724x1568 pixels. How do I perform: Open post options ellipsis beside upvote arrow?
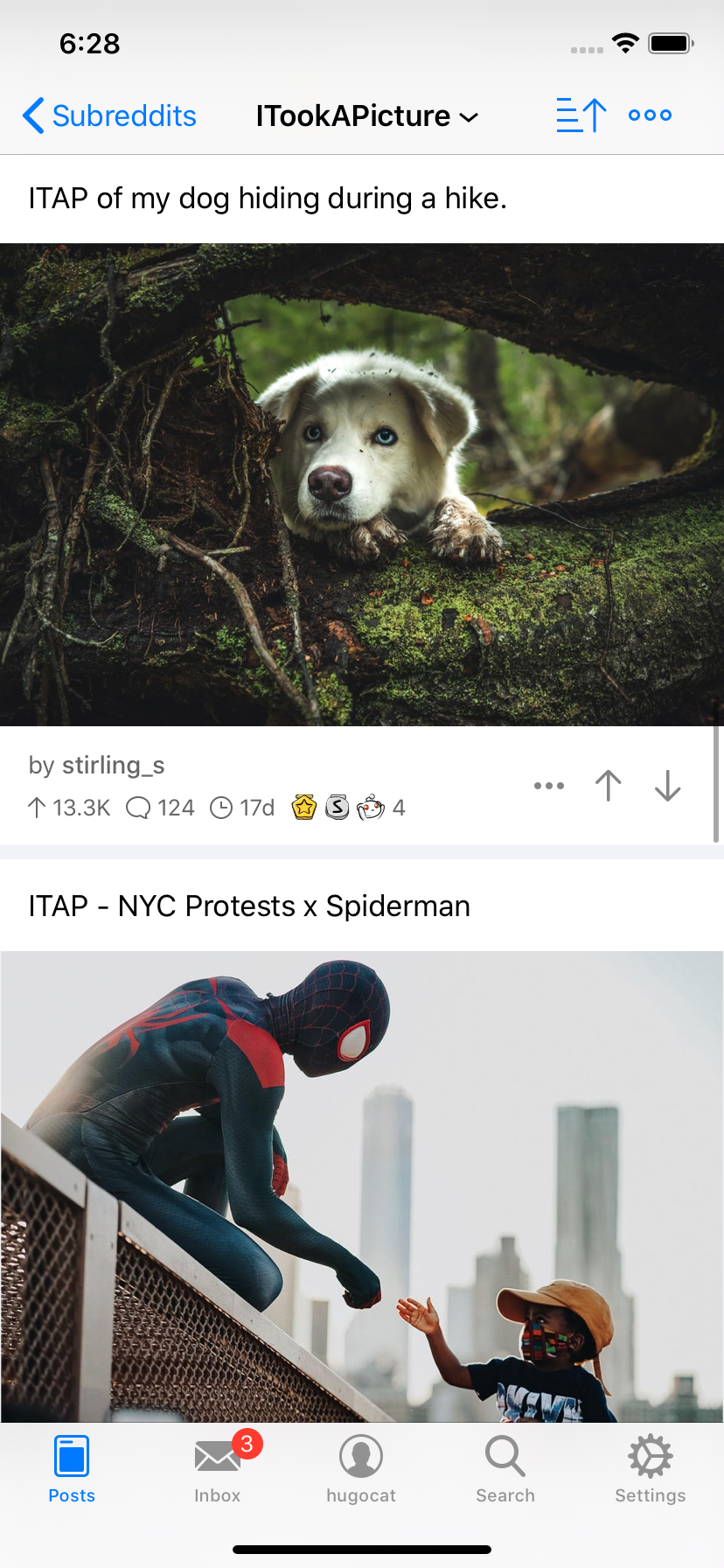coord(549,786)
